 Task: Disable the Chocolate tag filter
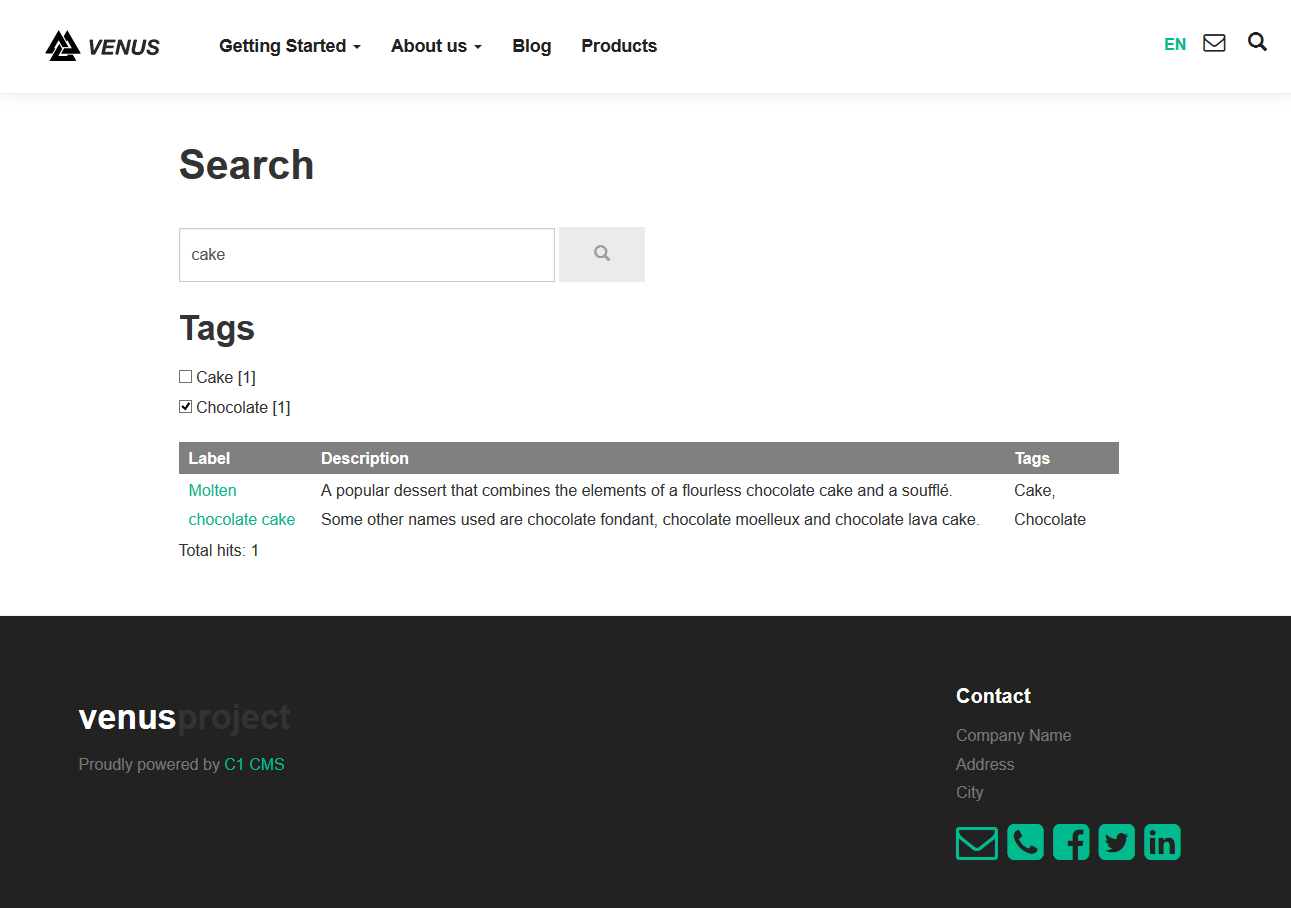pos(185,406)
